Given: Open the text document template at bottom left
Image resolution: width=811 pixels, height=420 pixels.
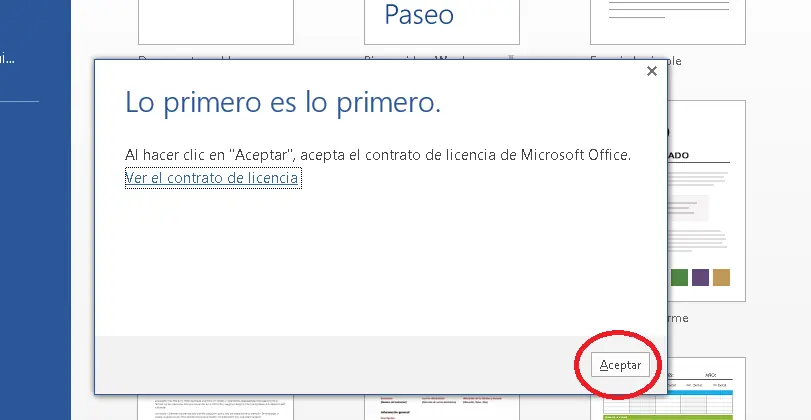Looking at the screenshot, I should click(x=216, y=408).
